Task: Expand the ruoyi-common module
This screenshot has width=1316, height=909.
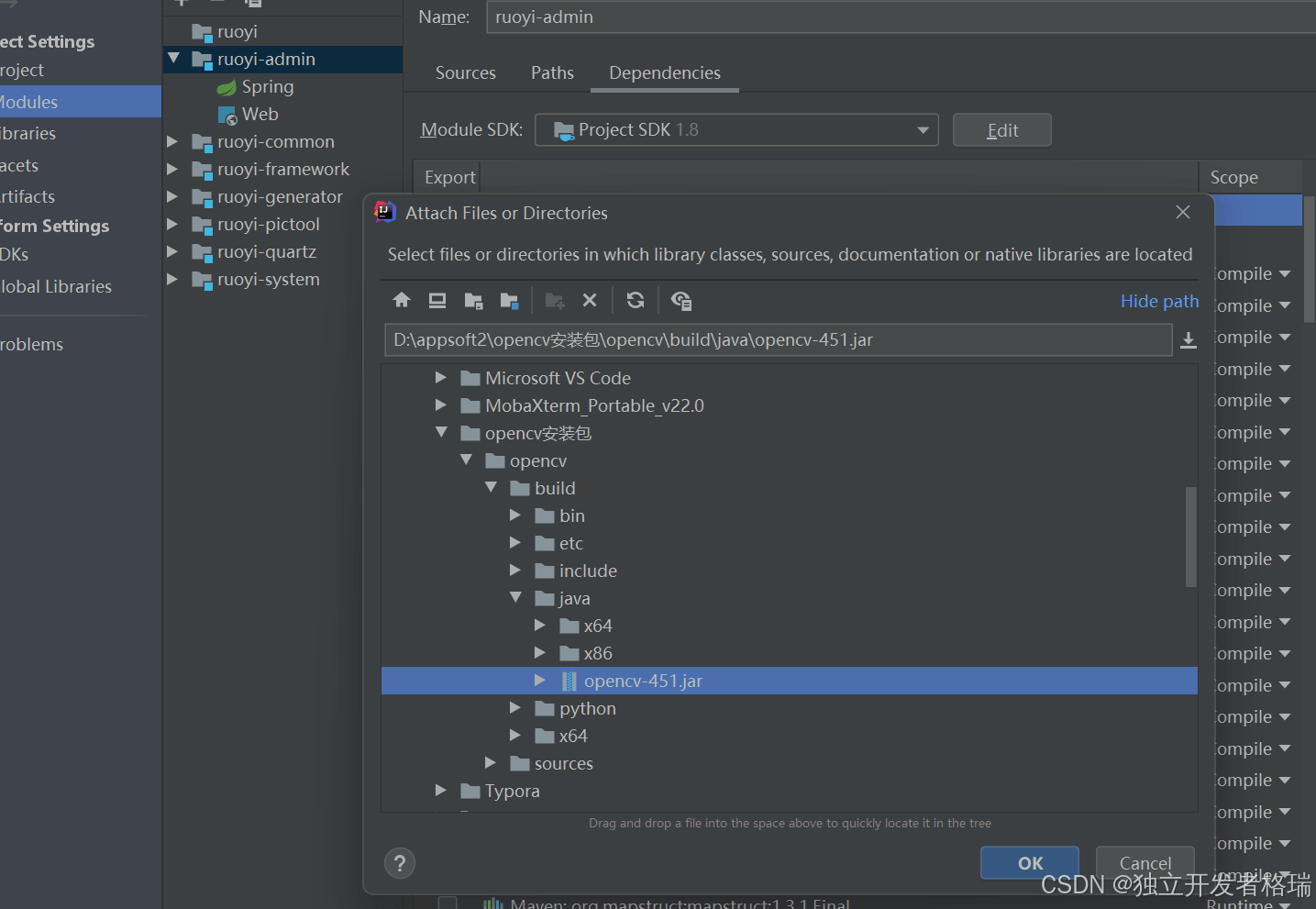Action: [172, 142]
